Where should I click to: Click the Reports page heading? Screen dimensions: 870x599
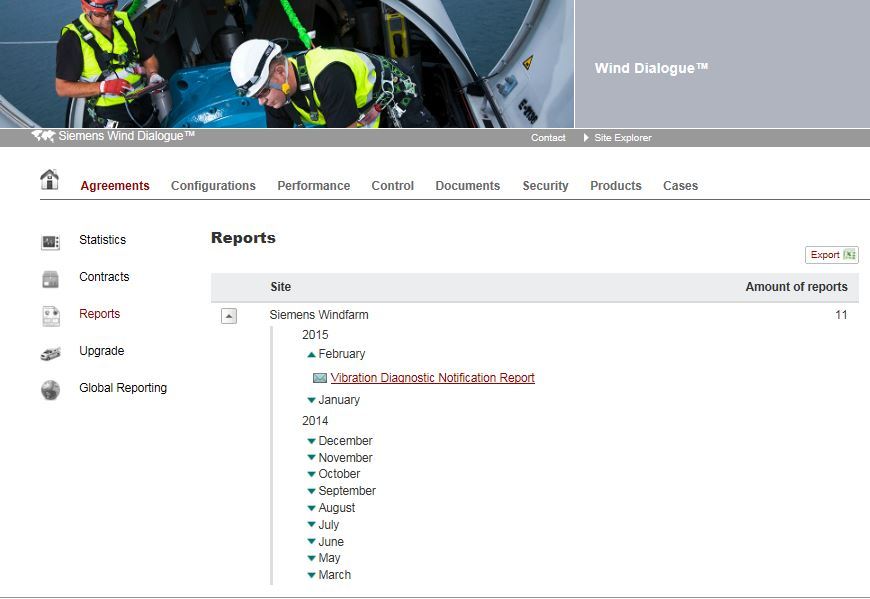[243, 238]
